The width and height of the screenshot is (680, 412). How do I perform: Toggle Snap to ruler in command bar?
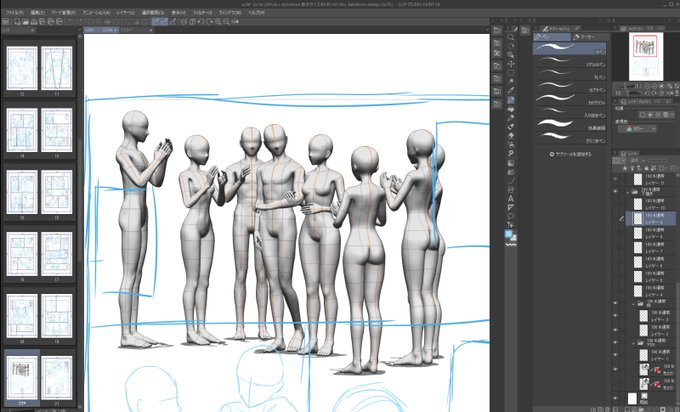(x=156, y=21)
